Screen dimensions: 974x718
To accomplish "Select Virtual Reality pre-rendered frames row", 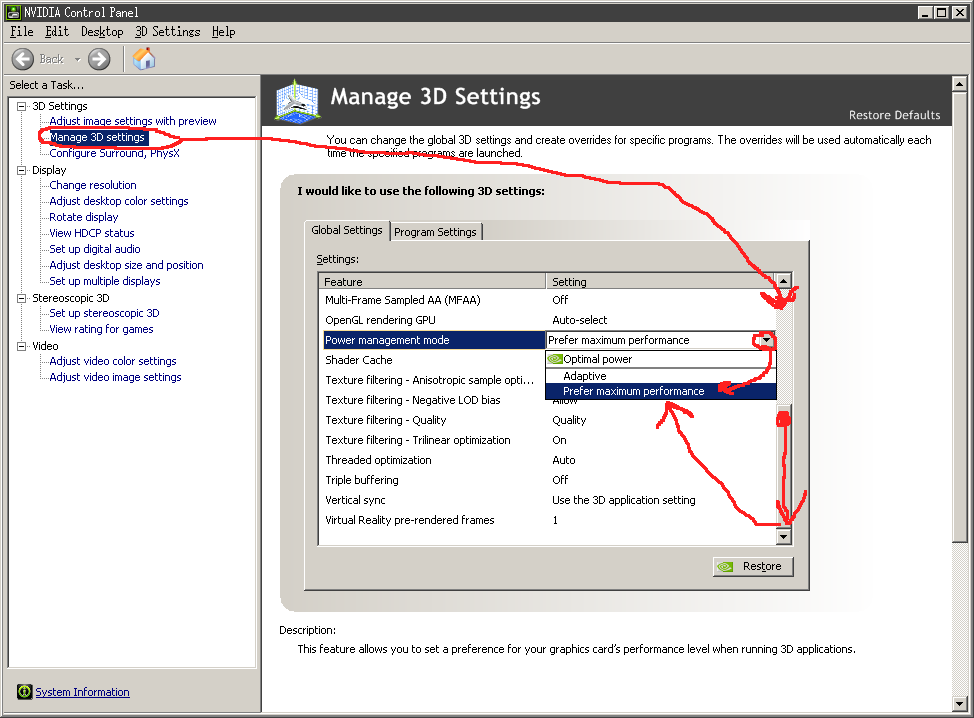I will coord(547,520).
